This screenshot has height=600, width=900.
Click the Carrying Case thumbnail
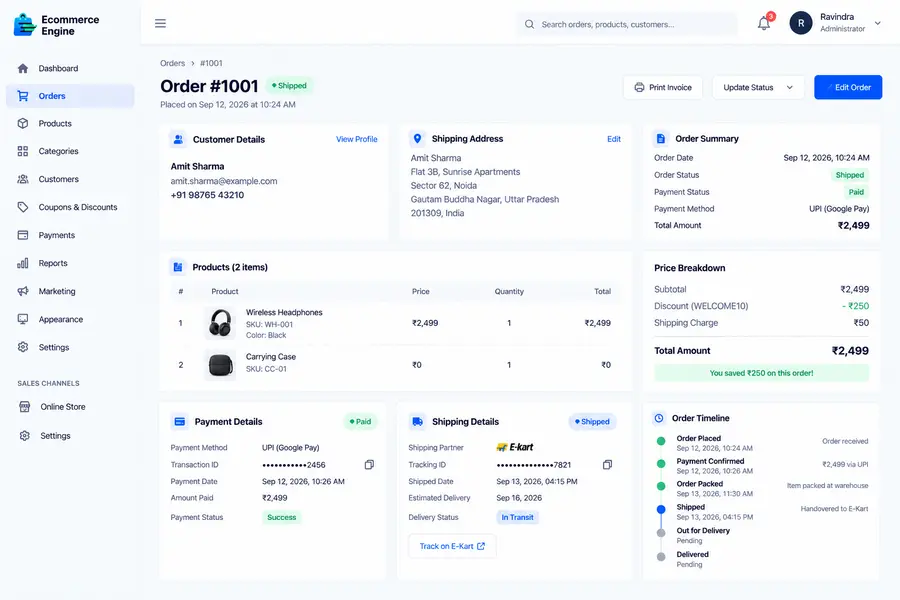[x=220, y=365]
